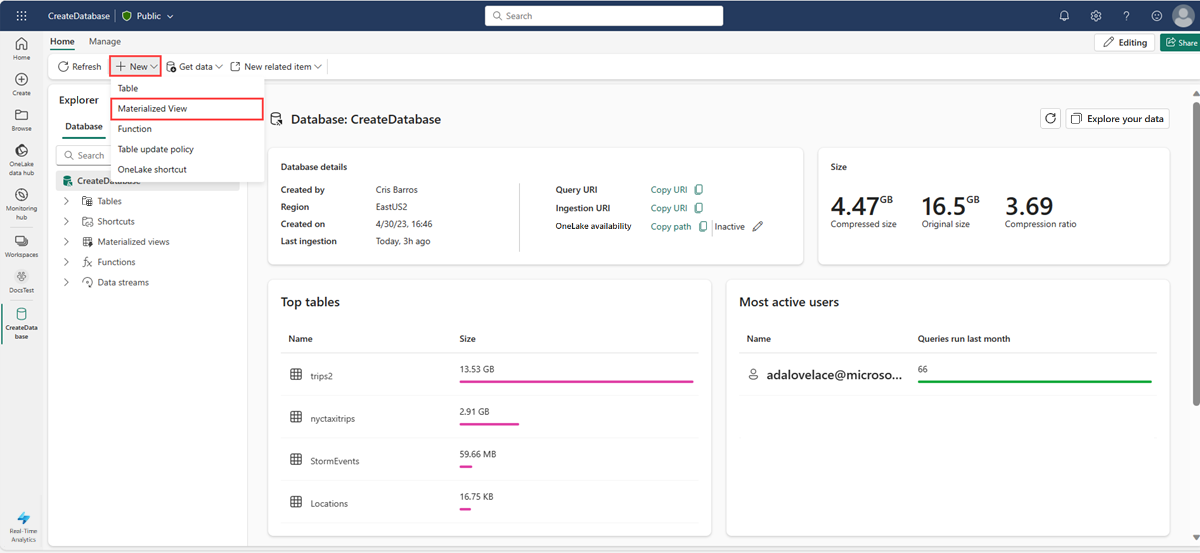Copy the Query URI with the copy icon
1200x553 pixels.
point(699,190)
